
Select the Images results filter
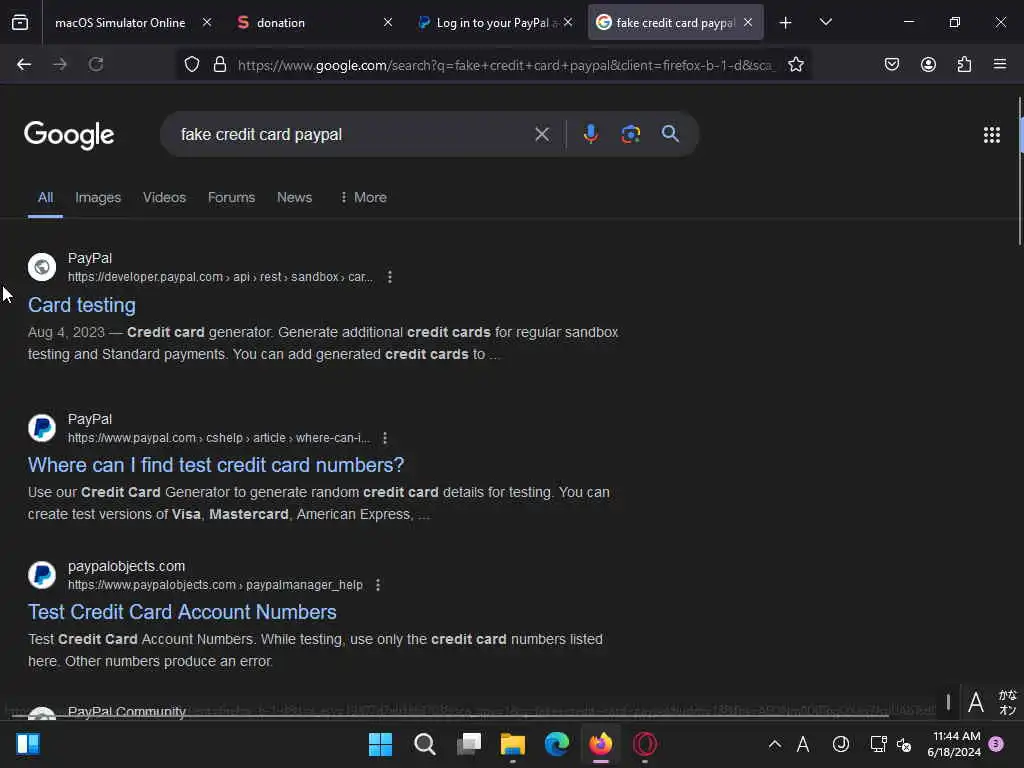click(x=98, y=197)
